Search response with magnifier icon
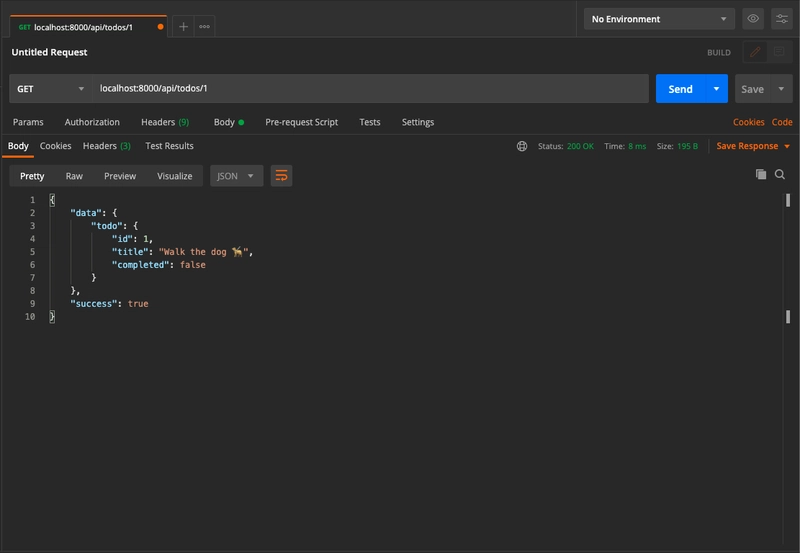The image size is (800, 553). click(x=780, y=174)
